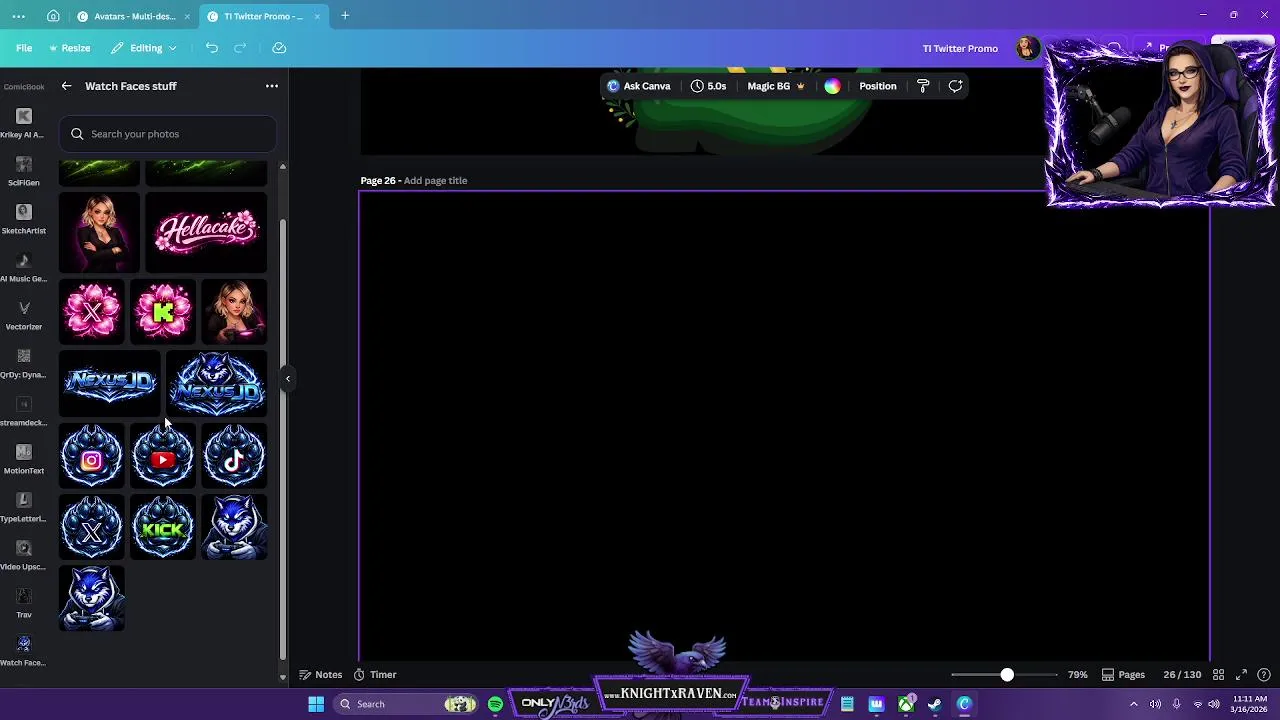Open the 5.0s page duration control
Viewport: 1280px width, 720px height.
[x=708, y=86]
